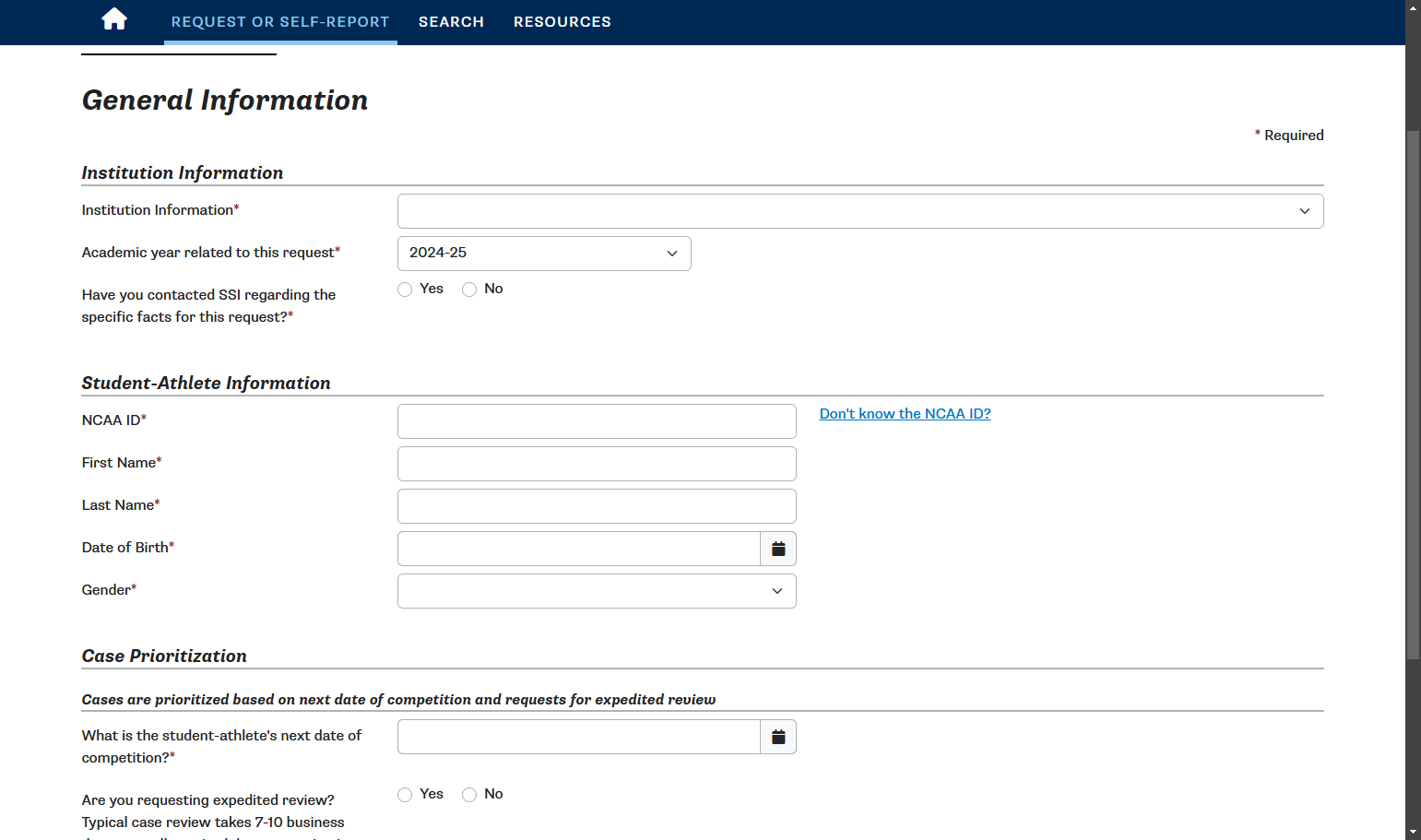
Task: Click the vertical page scrollbar thumb
Action: pyautogui.click(x=1413, y=395)
